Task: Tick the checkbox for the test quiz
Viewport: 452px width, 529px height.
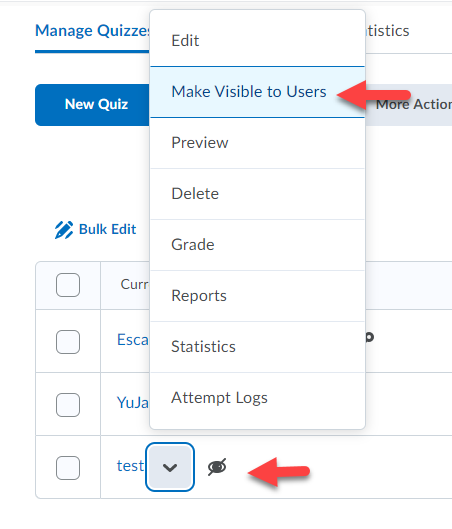Action: pos(68,468)
